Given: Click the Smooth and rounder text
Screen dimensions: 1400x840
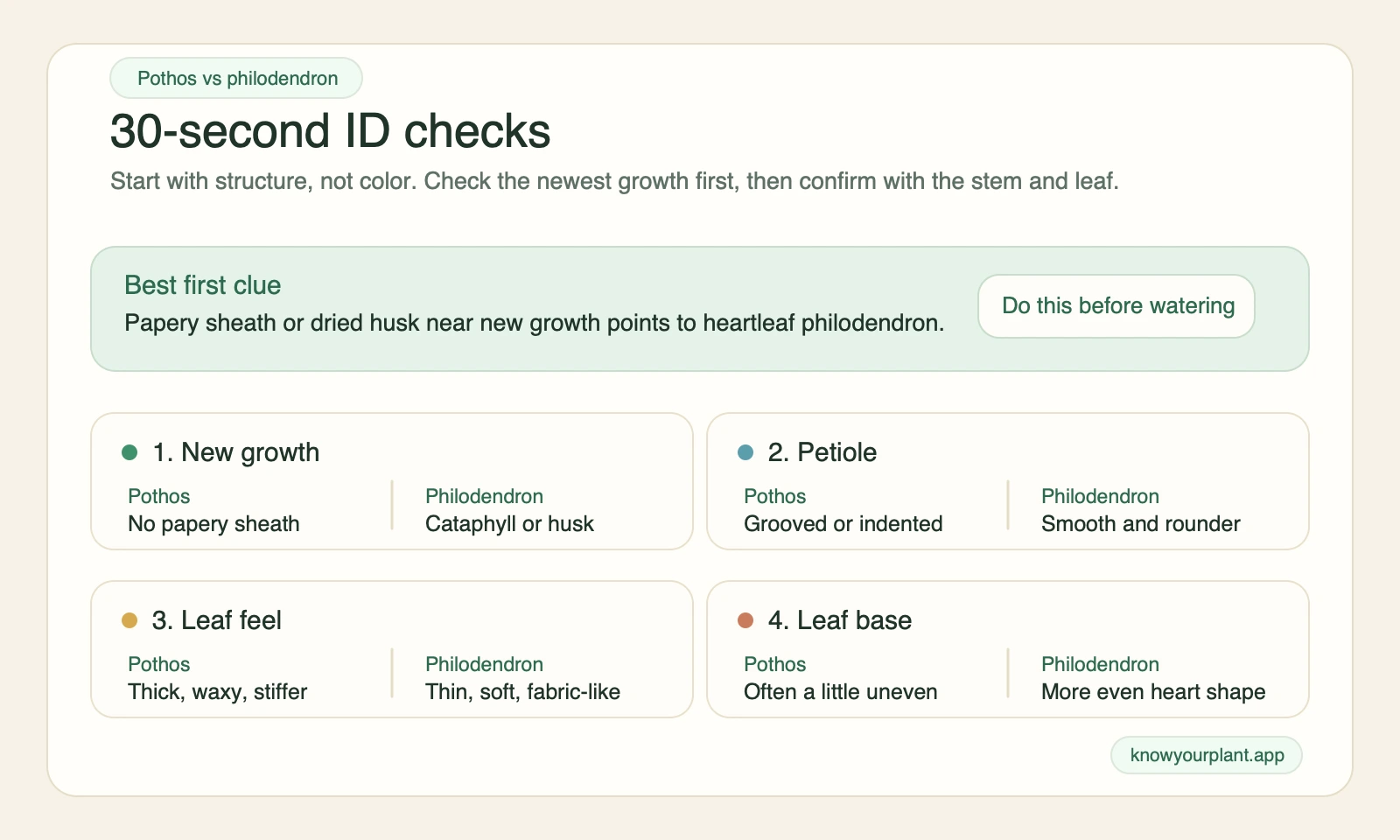Looking at the screenshot, I should (x=1141, y=524).
